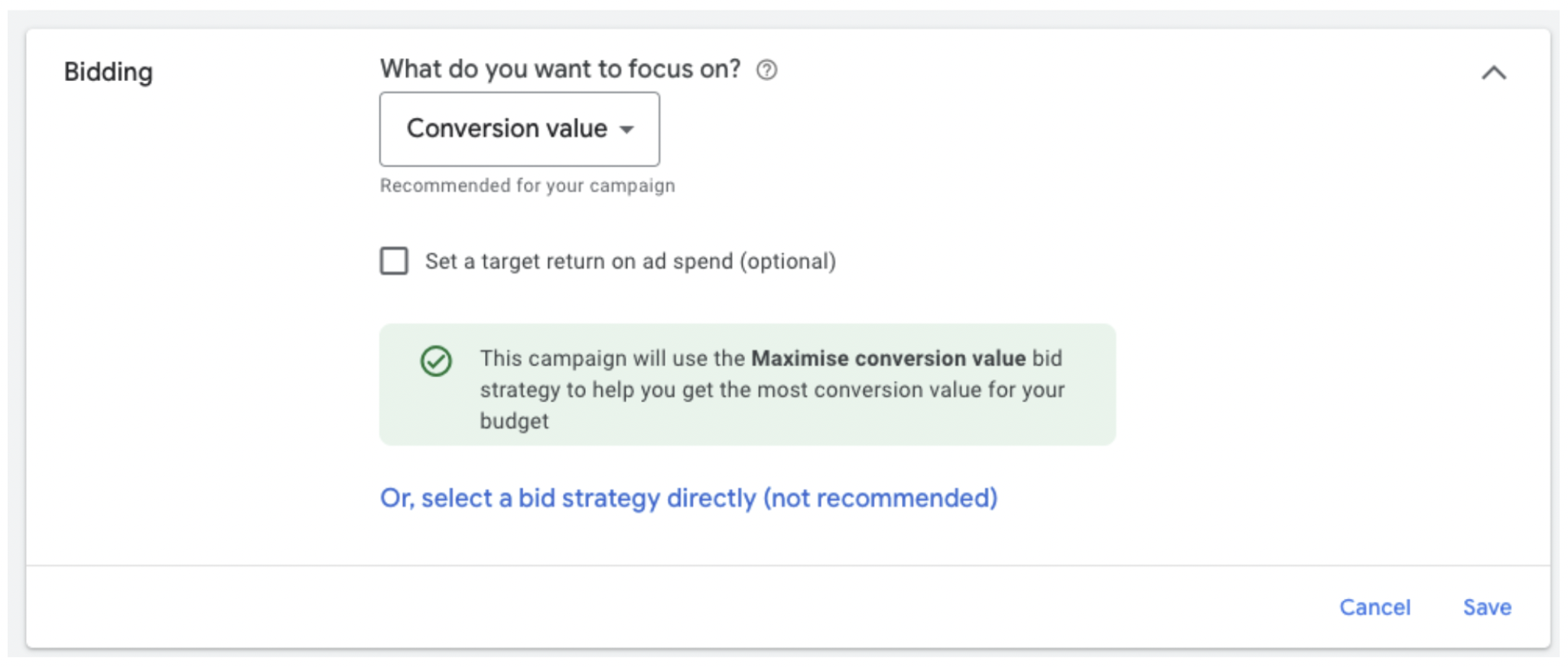Click the help icon beside the focus question
This screenshot has height=667, width=1568.
click(x=766, y=70)
